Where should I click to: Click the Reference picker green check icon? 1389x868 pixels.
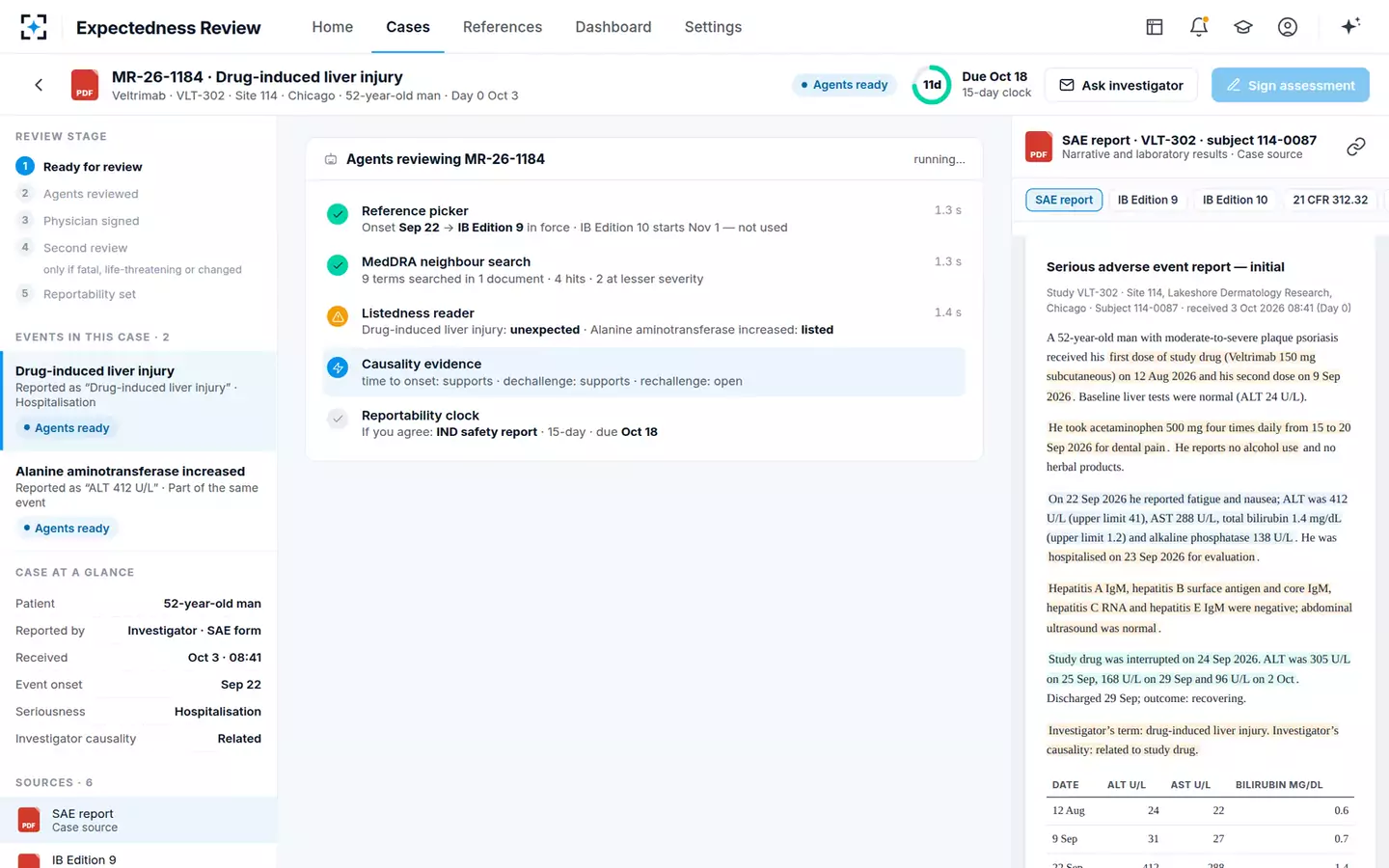(338, 214)
